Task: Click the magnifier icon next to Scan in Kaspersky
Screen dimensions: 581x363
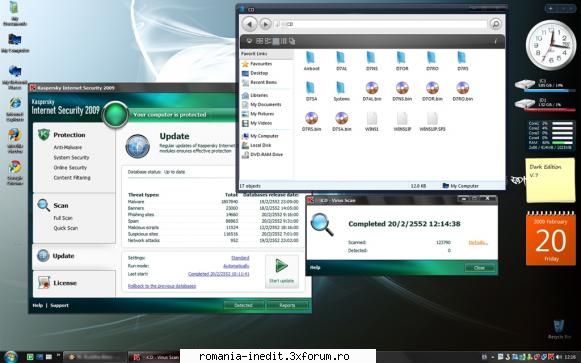Action: coord(43,205)
